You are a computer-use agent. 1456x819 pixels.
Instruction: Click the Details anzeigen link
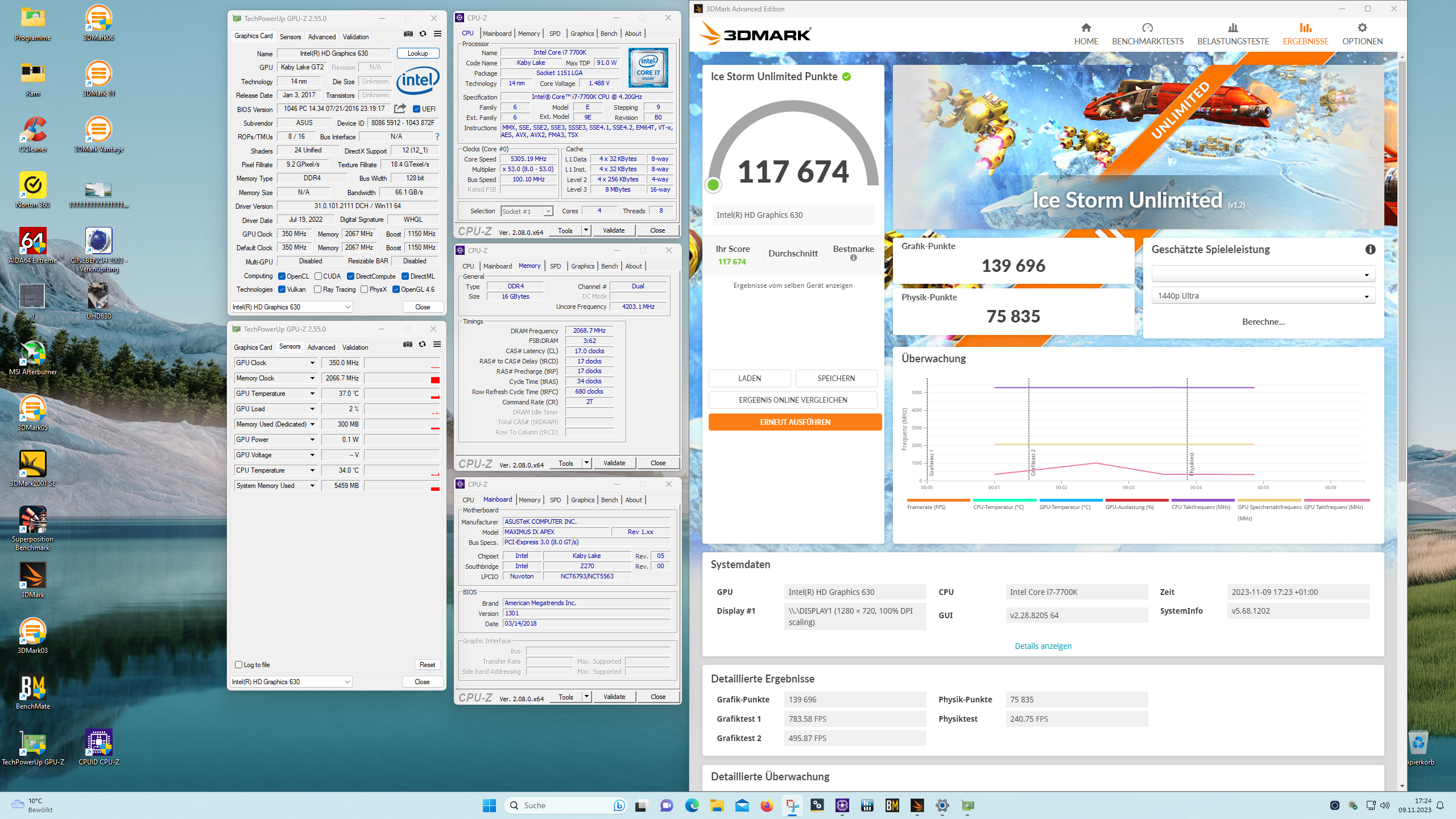tap(1043, 646)
